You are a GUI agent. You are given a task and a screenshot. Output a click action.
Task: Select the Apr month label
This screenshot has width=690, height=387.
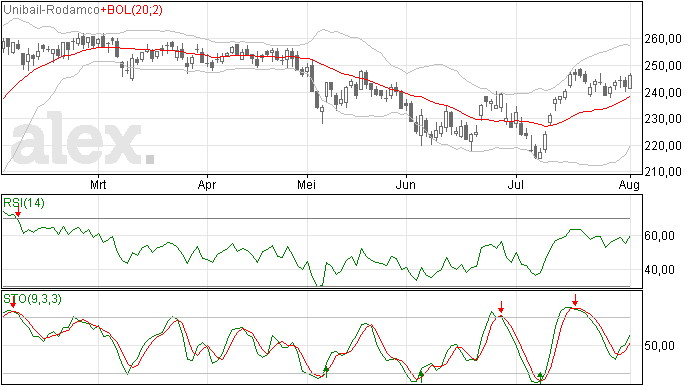(206, 184)
